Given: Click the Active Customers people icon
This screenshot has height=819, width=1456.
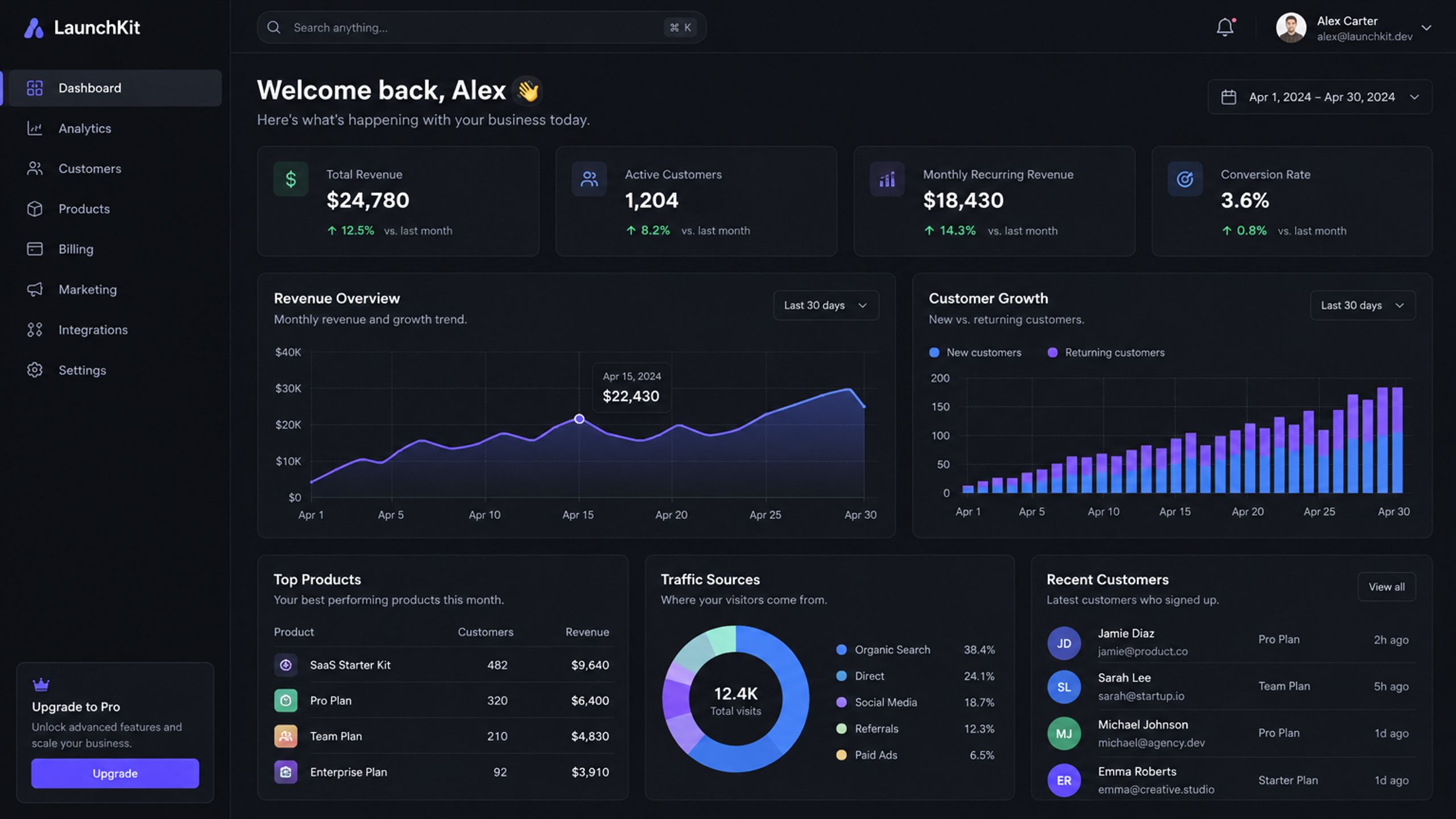Looking at the screenshot, I should click(x=589, y=179).
